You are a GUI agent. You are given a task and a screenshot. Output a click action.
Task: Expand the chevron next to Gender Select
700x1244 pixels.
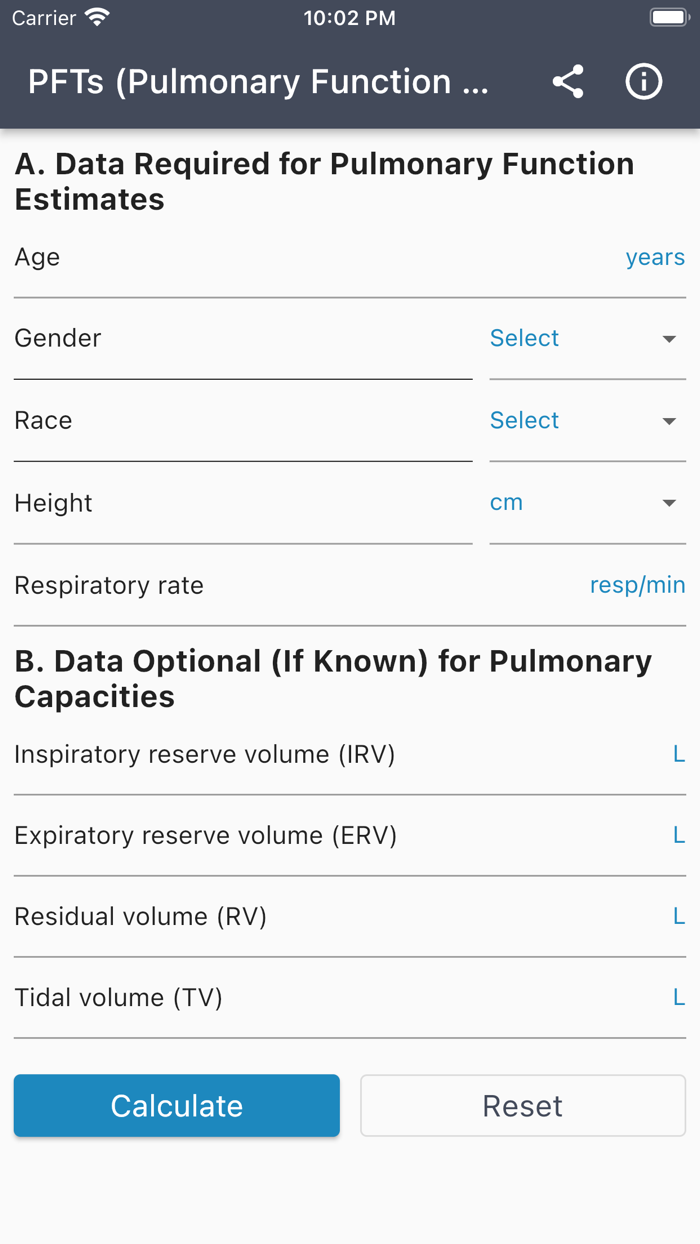click(669, 340)
